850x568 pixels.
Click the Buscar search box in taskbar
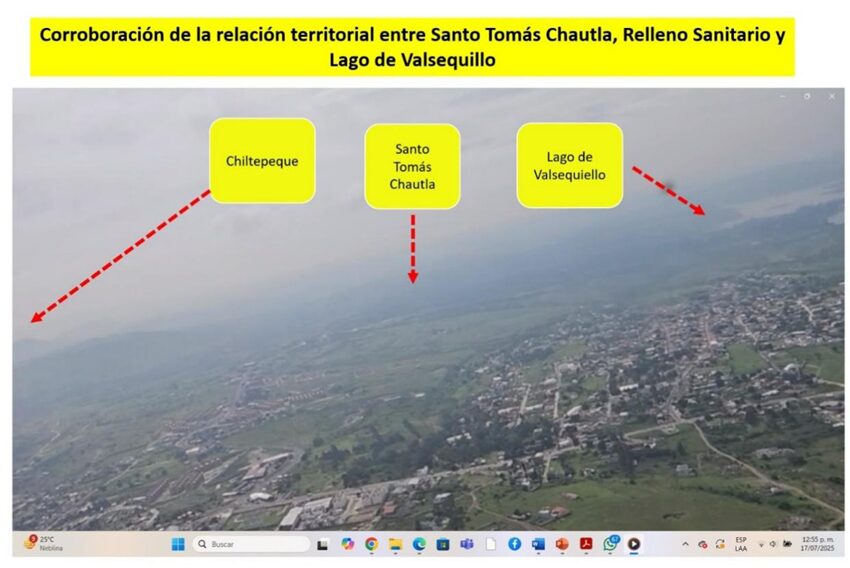(251, 544)
